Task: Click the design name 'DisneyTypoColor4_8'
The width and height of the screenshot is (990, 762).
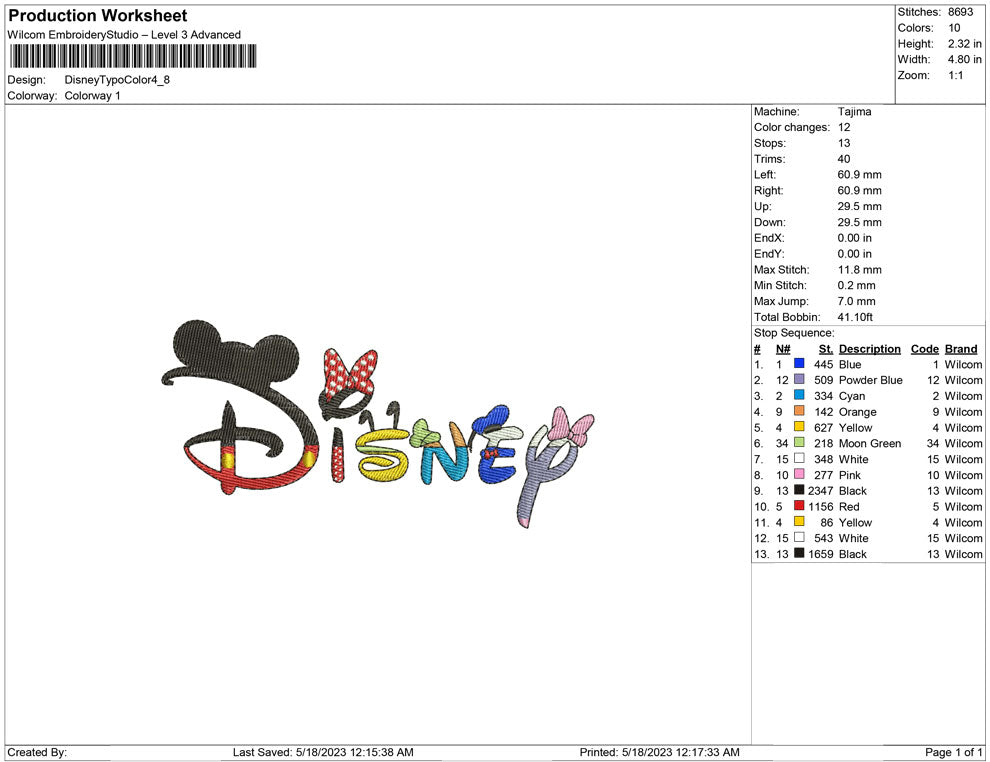Action: 117,80
